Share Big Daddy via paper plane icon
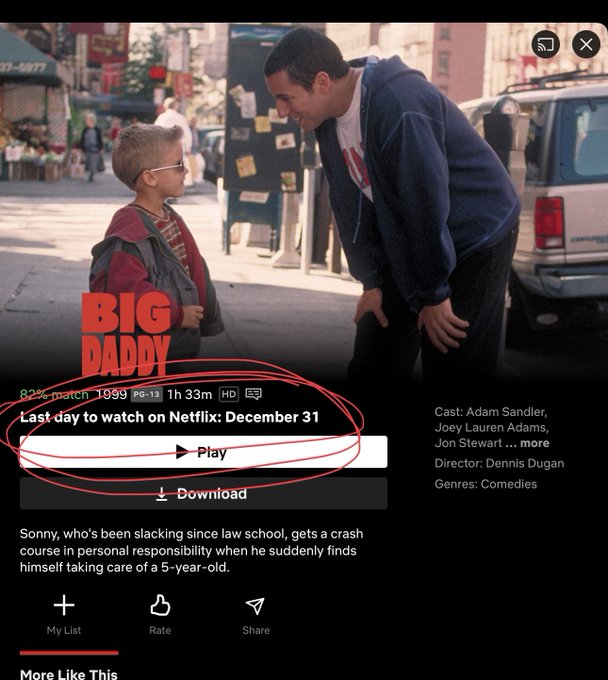Screen dimensions: 608x680 tap(255, 615)
